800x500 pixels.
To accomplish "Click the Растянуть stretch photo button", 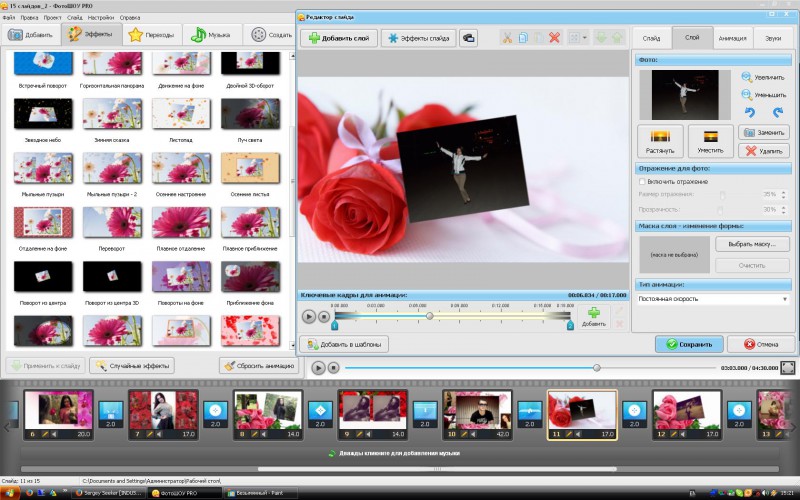I will 660,141.
